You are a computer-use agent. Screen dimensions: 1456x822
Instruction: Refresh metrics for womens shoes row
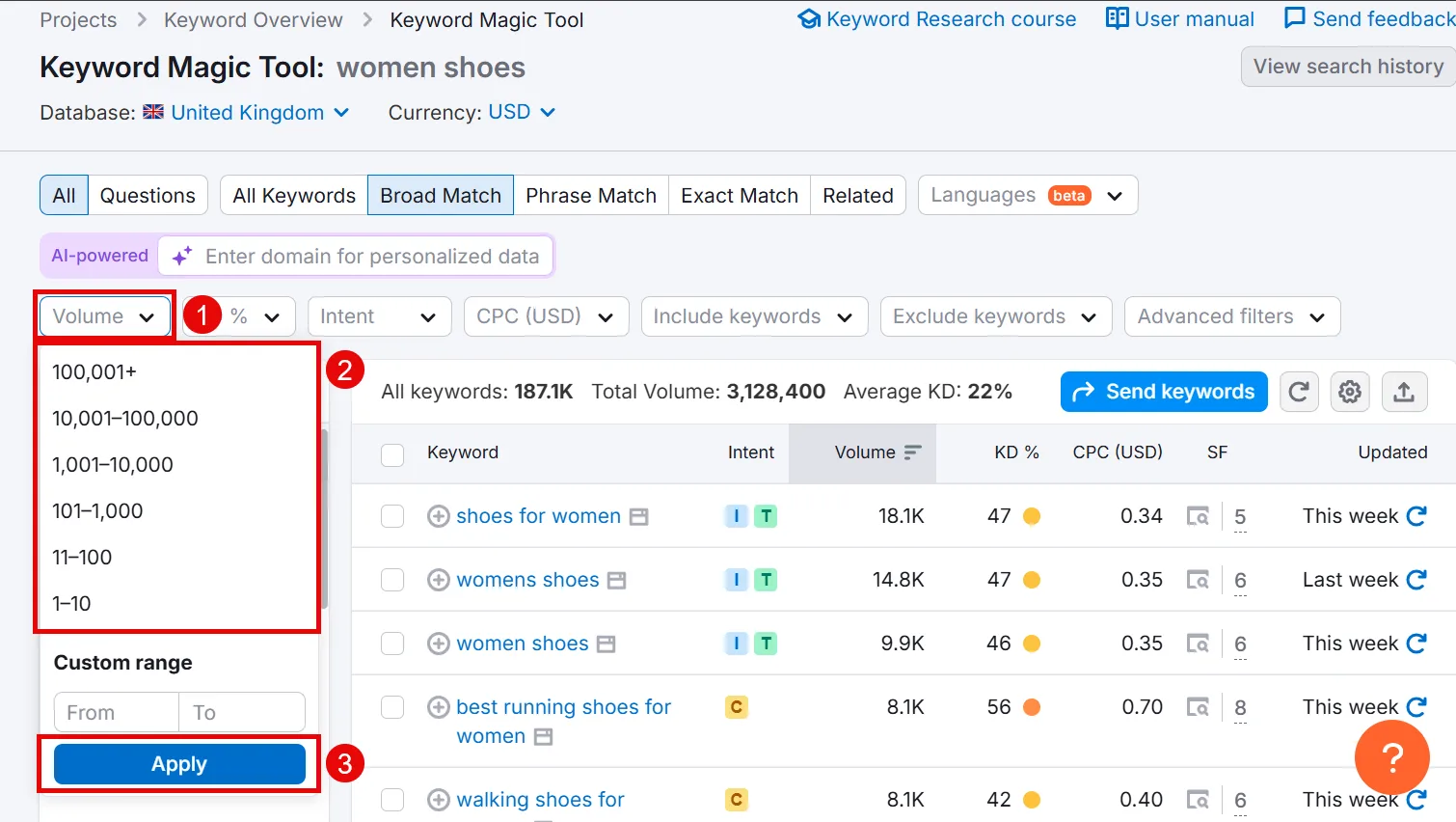pyautogui.click(x=1416, y=580)
